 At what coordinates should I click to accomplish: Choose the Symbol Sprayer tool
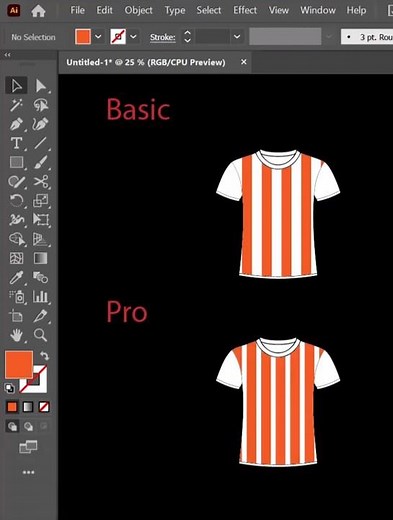[x=17, y=297]
